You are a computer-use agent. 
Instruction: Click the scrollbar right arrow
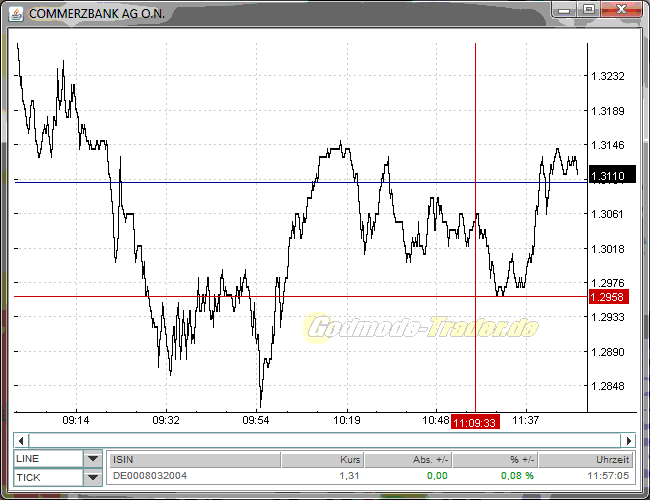(628, 440)
